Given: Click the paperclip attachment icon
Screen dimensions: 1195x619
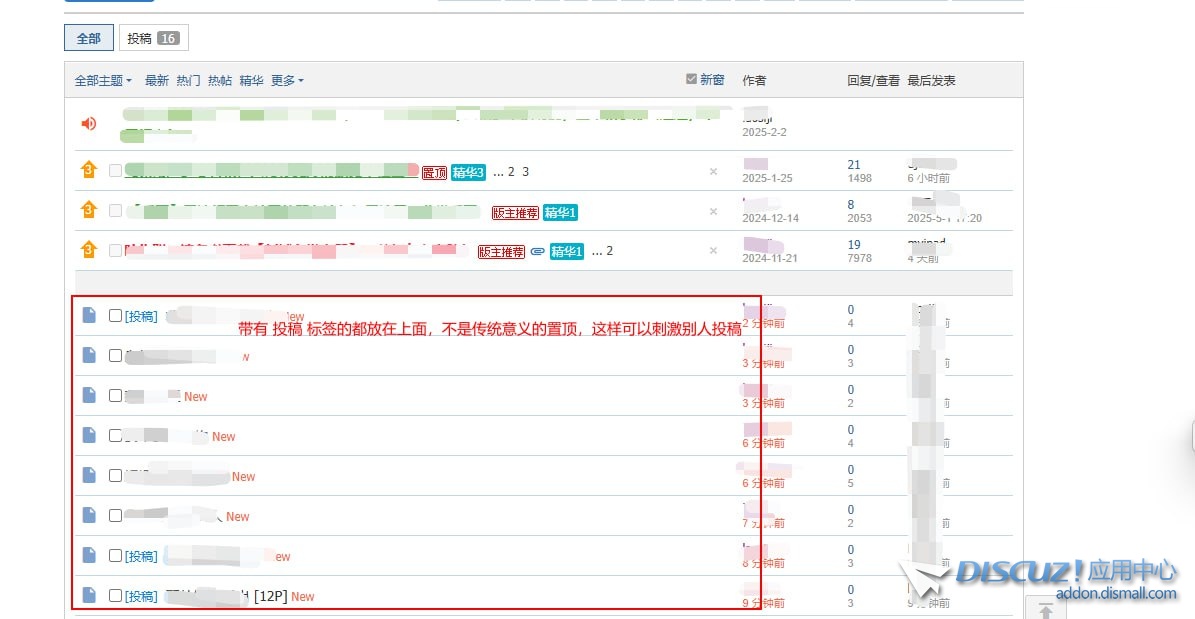Looking at the screenshot, I should (537, 251).
